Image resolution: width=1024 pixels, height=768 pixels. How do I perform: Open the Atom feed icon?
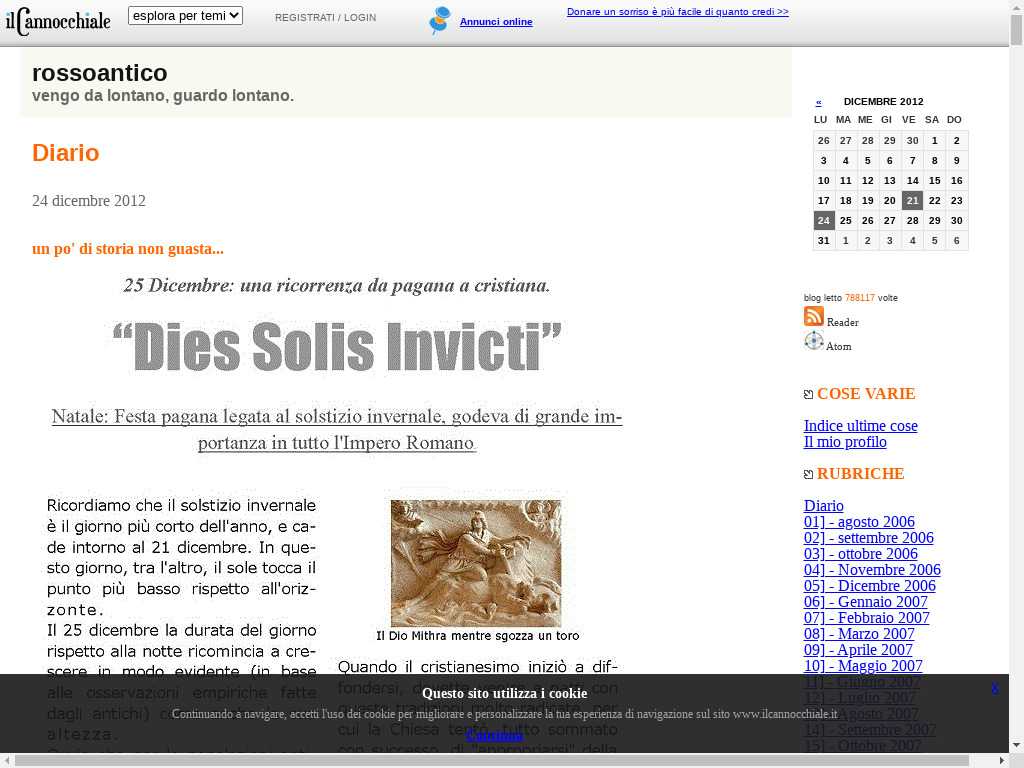(x=814, y=341)
